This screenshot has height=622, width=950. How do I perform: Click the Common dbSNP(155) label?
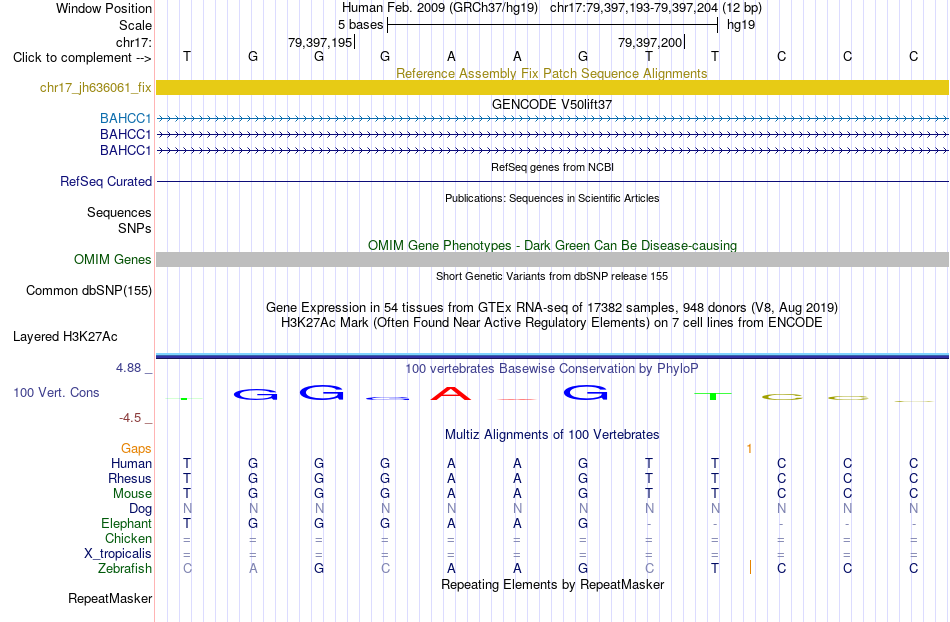89,290
